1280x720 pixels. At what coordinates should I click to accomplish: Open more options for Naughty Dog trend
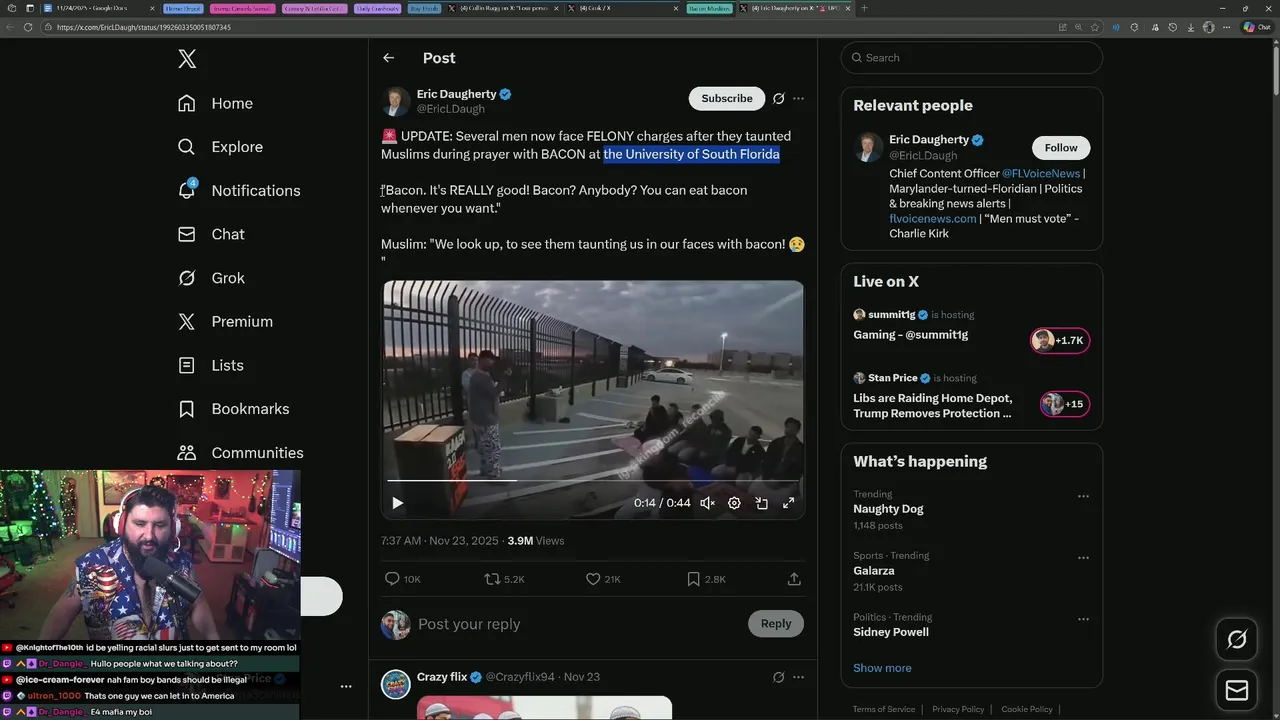coord(1083,496)
